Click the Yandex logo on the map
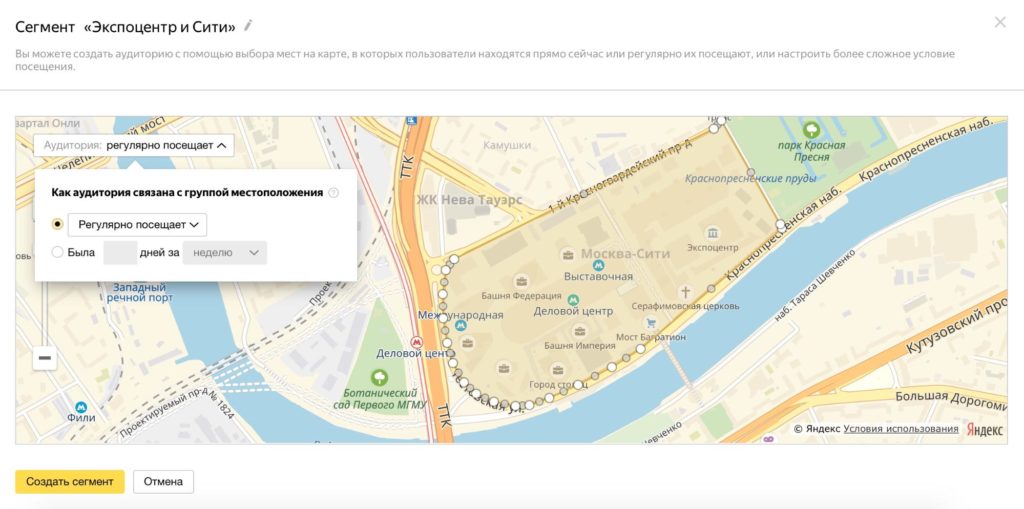This screenshot has height=509, width=1024. (x=983, y=429)
